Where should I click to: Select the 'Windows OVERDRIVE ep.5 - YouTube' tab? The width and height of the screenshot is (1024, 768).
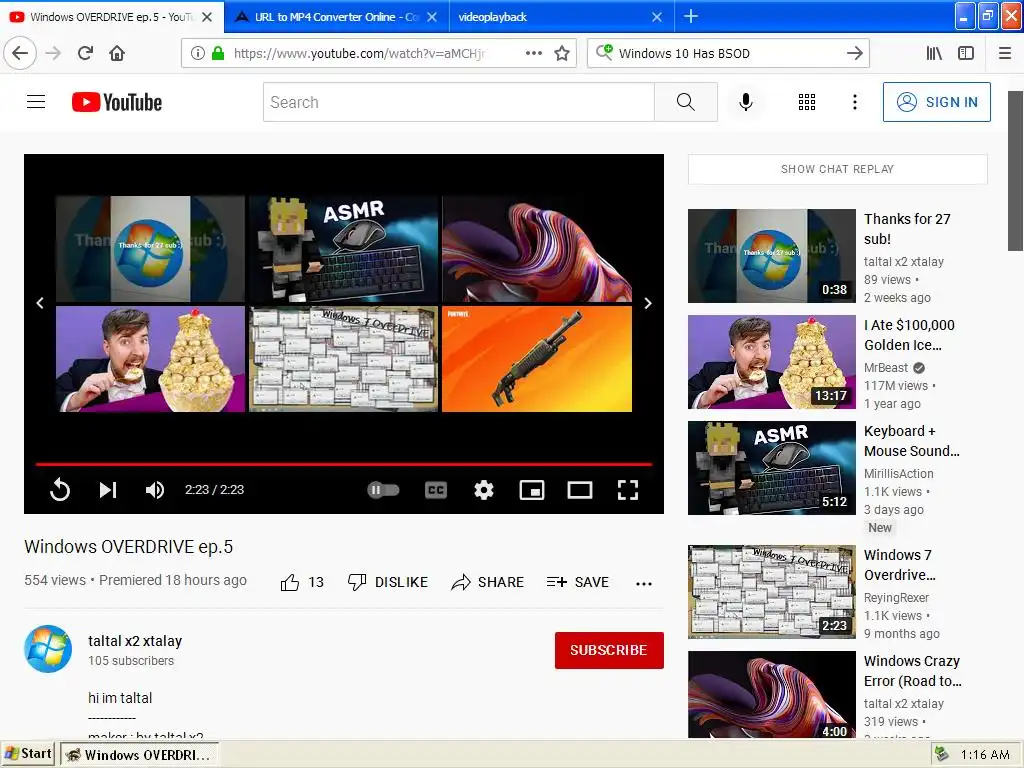click(x=111, y=17)
